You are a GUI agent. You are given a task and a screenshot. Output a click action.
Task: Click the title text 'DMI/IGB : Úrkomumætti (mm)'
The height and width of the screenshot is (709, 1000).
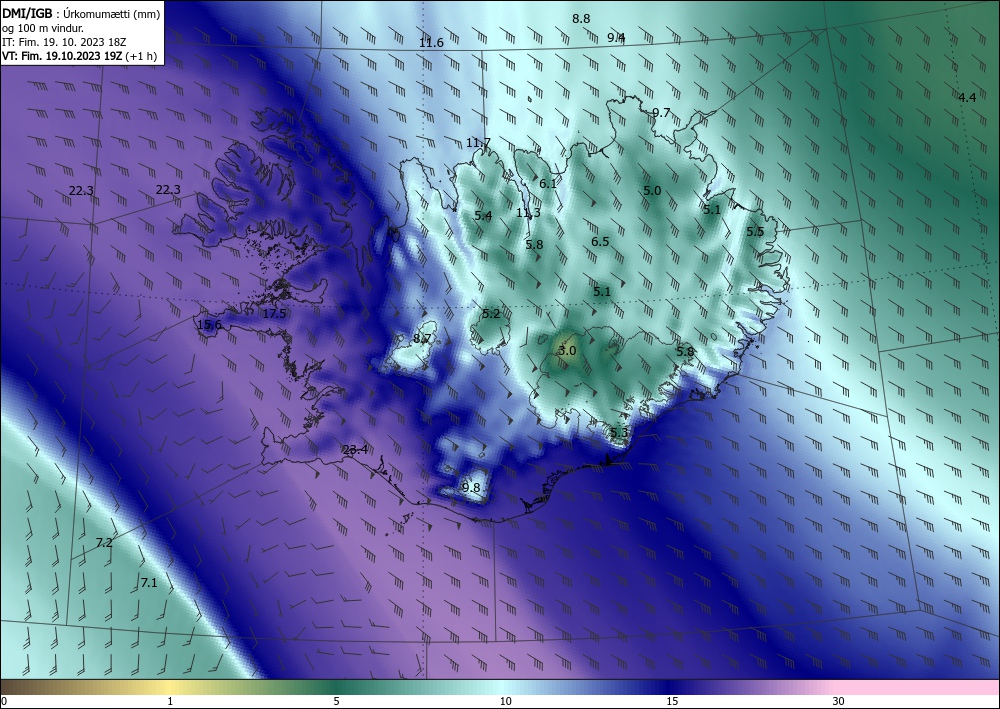(81, 13)
